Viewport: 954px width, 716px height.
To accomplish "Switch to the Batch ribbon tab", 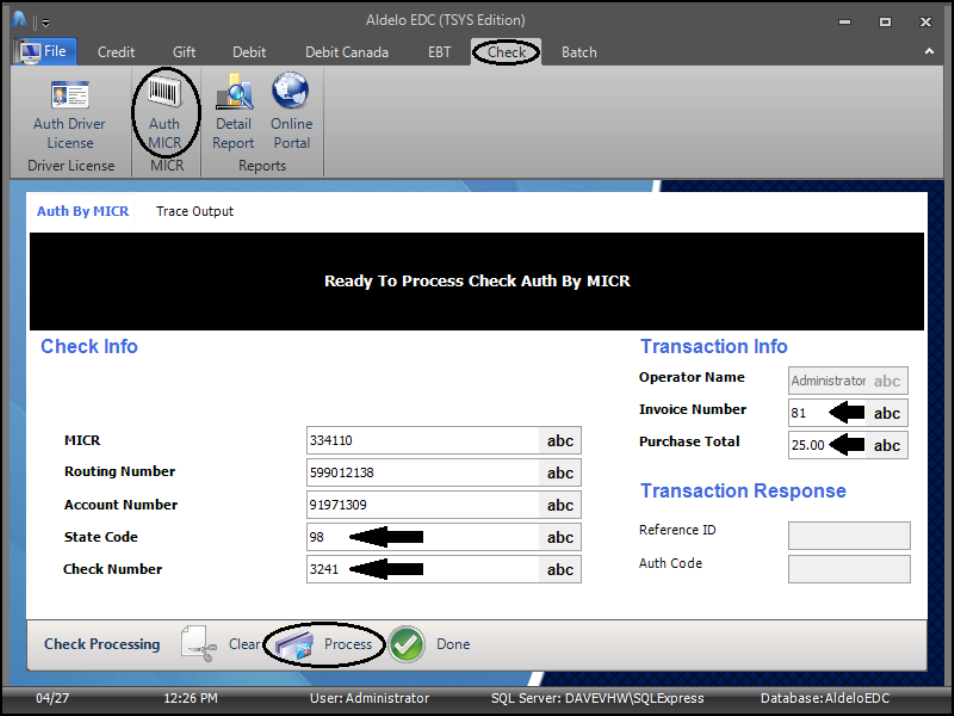I will (x=579, y=52).
